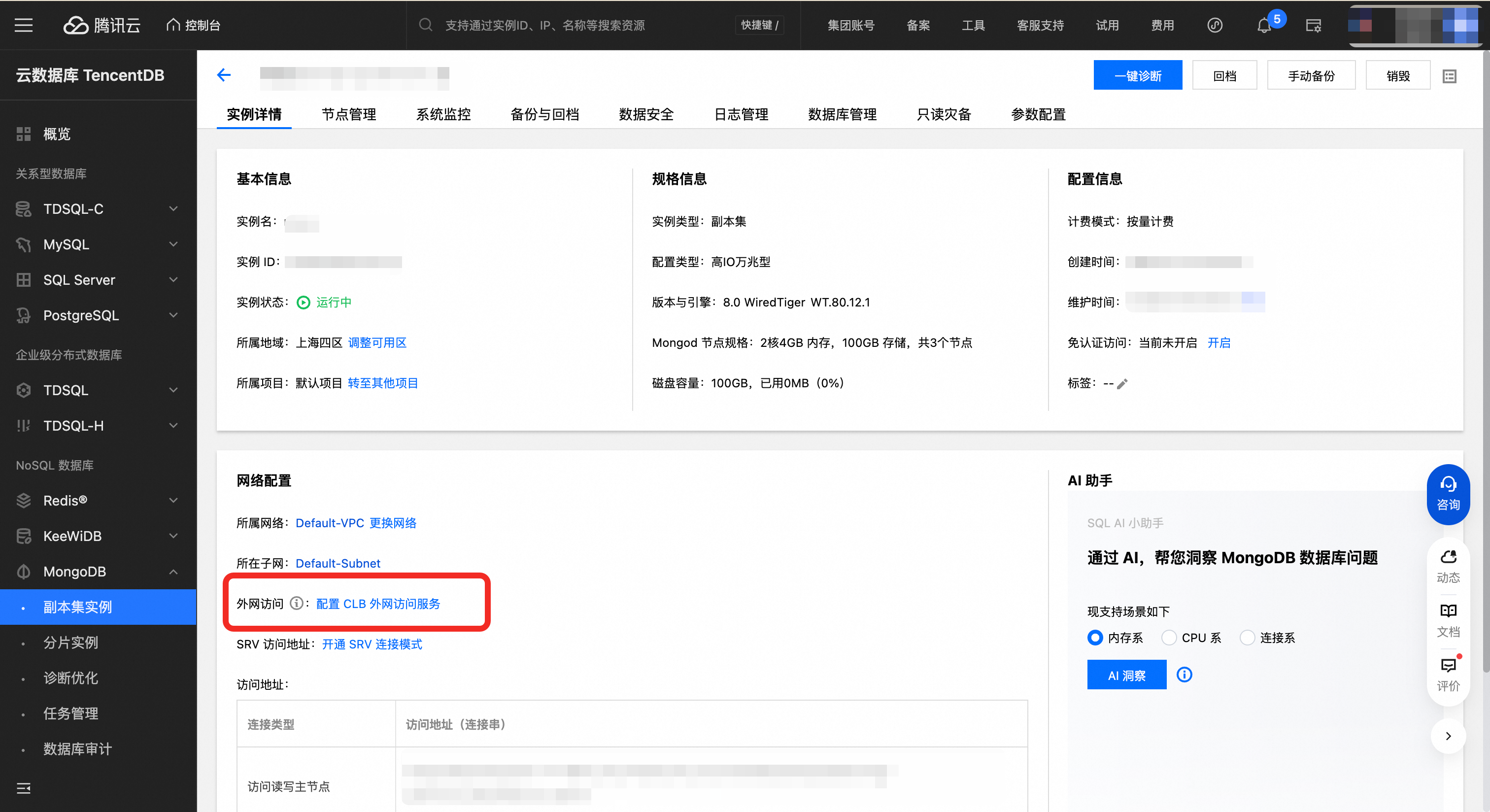Click the 调整可用区 link
The width and height of the screenshot is (1490, 812).
(377, 342)
